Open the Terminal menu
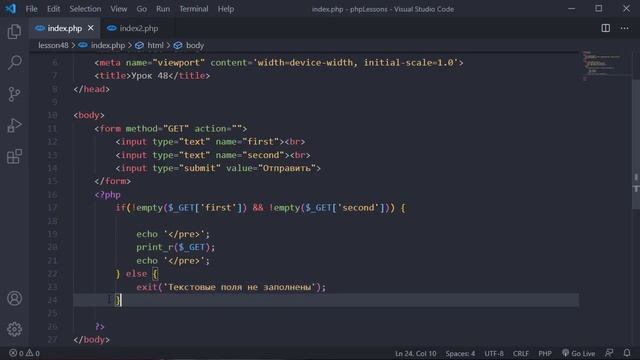Image resolution: width=640 pixels, height=360 pixels. [x=193, y=9]
